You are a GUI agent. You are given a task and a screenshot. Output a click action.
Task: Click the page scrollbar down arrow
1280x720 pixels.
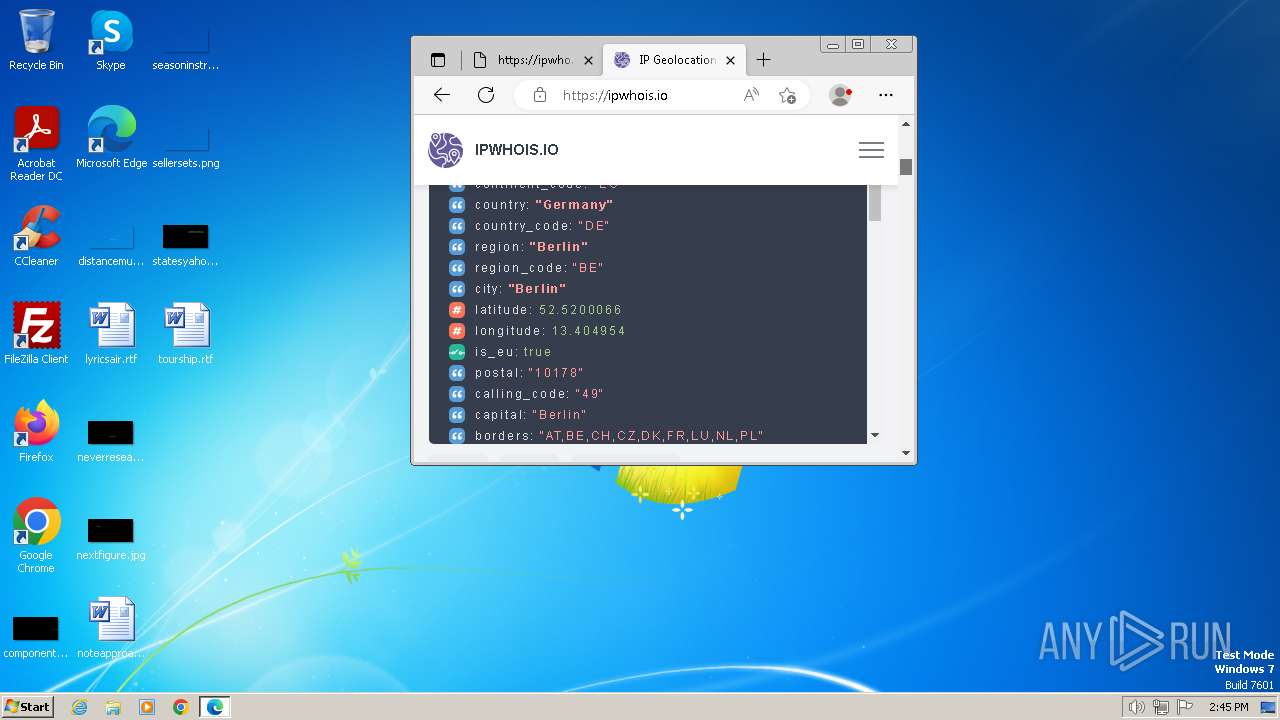[906, 453]
